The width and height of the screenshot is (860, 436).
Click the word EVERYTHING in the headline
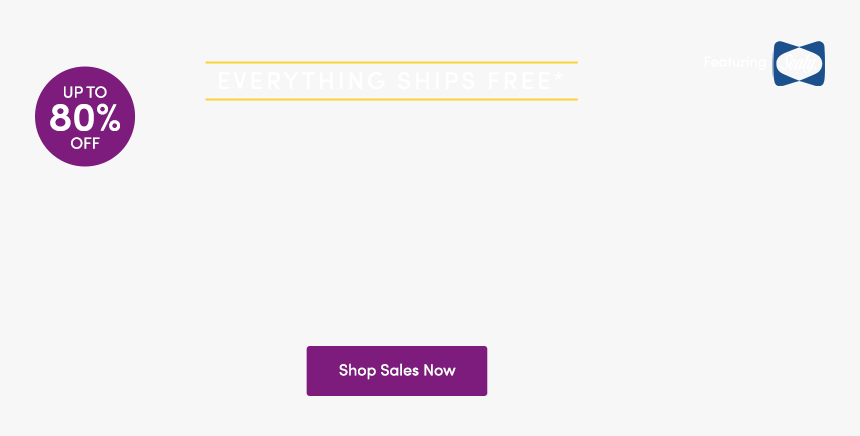coord(302,81)
